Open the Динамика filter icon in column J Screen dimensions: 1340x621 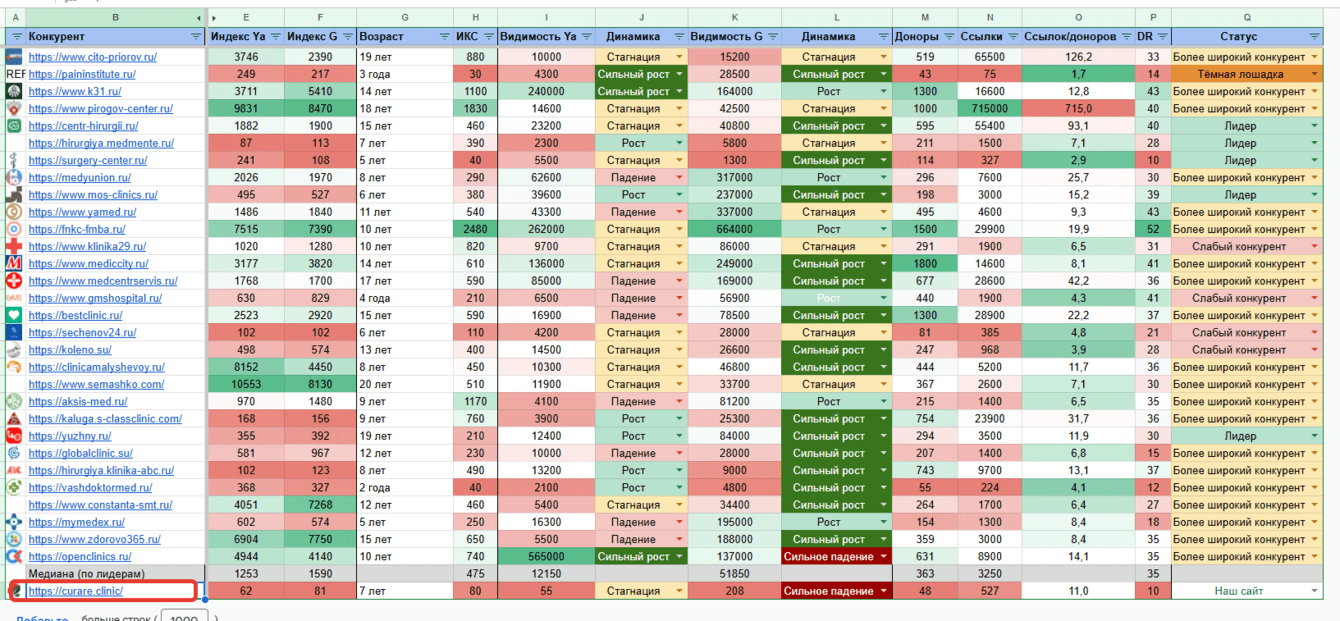tap(679, 36)
